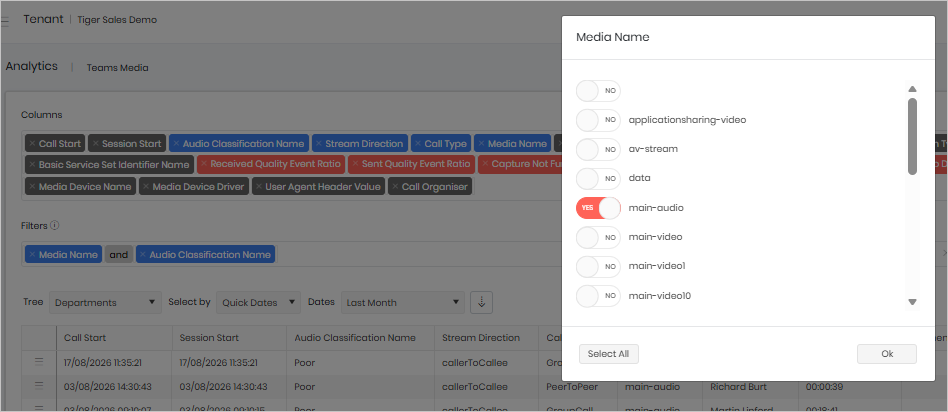Click the Media Name list scrollbar thumb
This screenshot has width=948, height=412.
[912, 136]
